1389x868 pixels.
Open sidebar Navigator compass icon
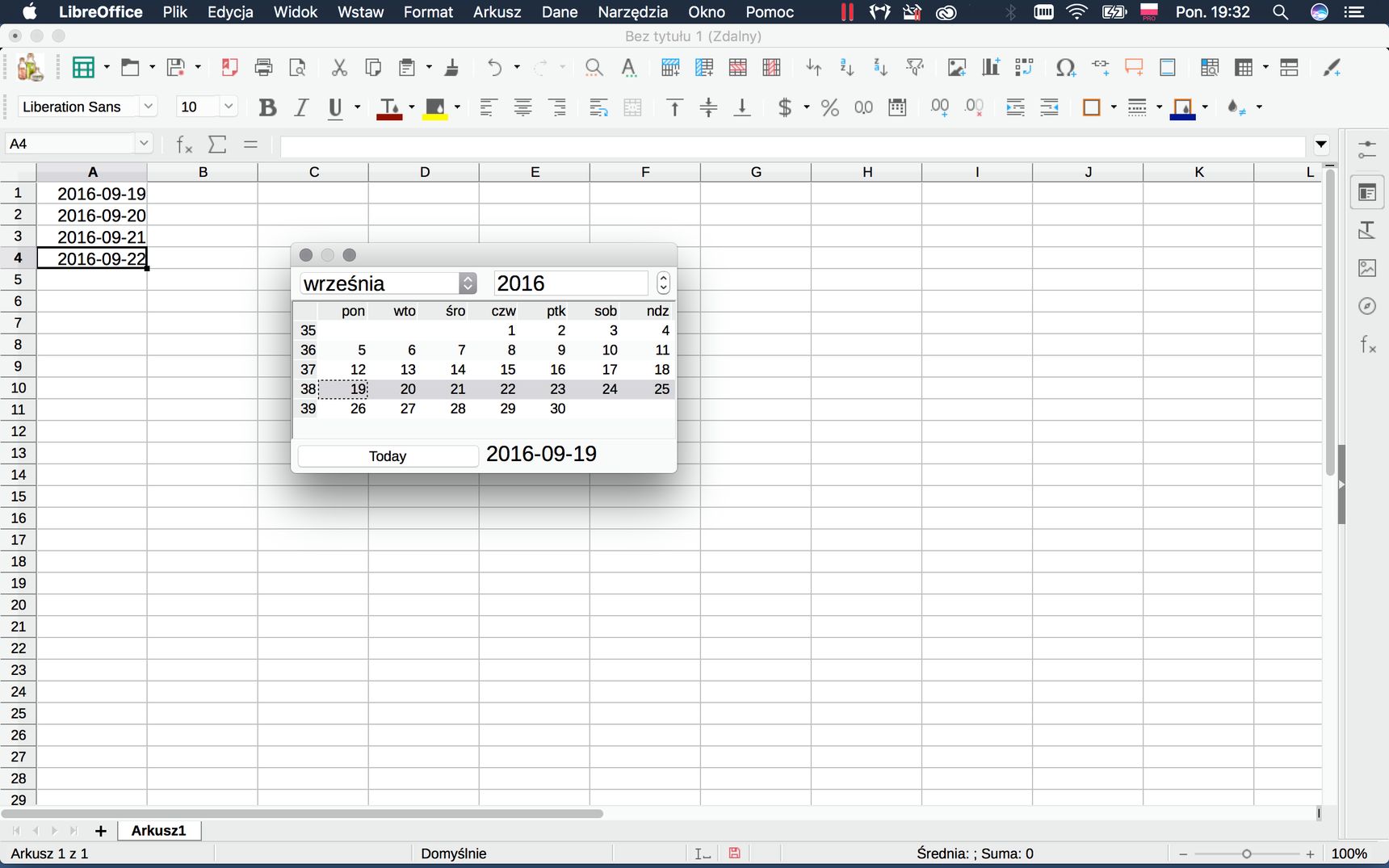[1367, 306]
